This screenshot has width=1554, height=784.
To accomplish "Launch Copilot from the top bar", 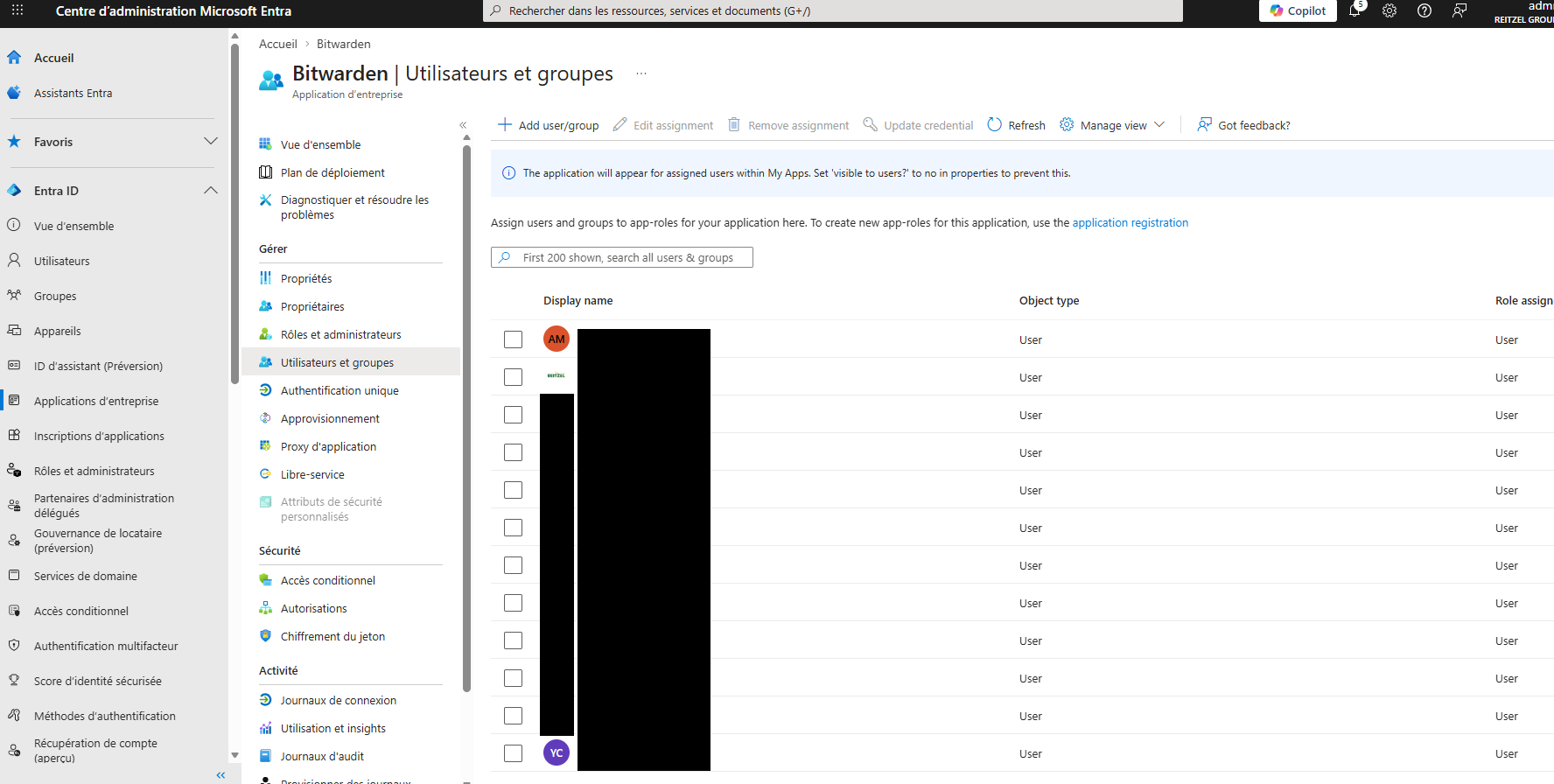I will tap(1298, 10).
